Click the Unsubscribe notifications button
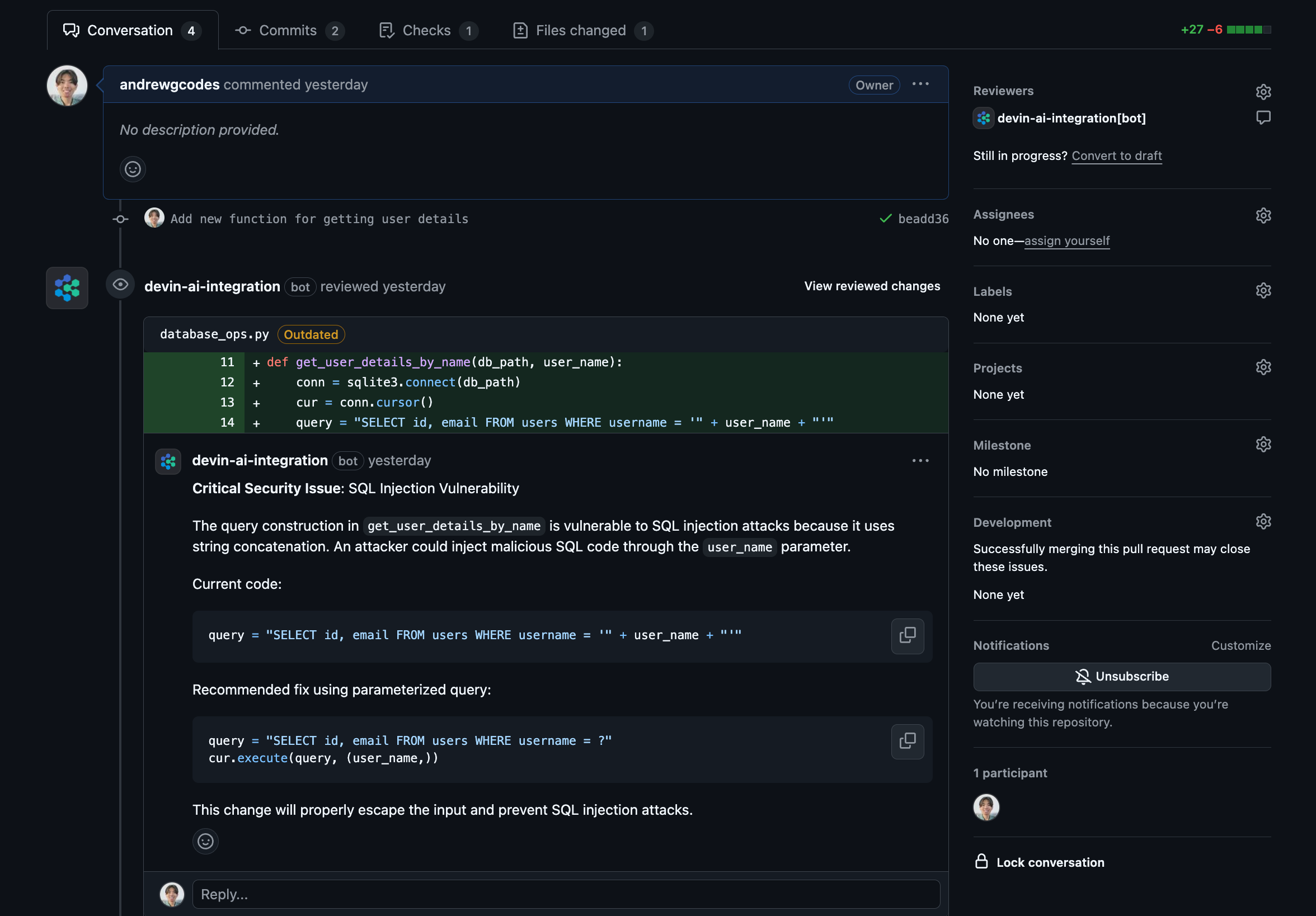1316x916 pixels. 1121,677
